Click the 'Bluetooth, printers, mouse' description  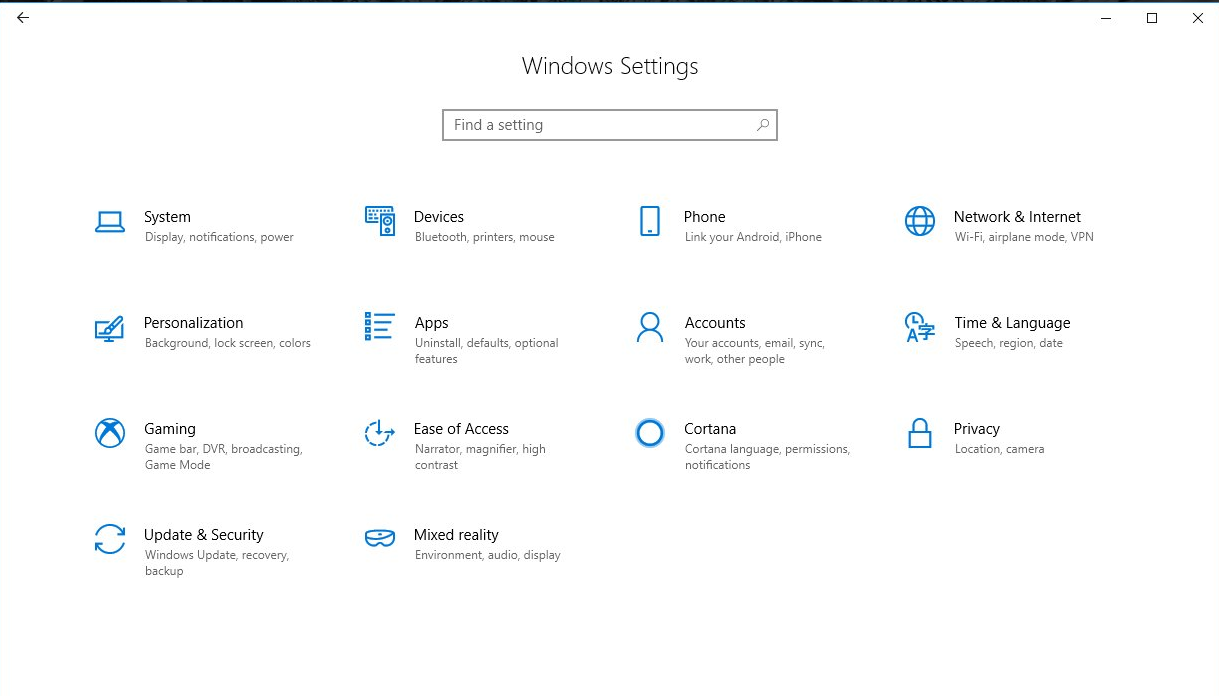[485, 238]
